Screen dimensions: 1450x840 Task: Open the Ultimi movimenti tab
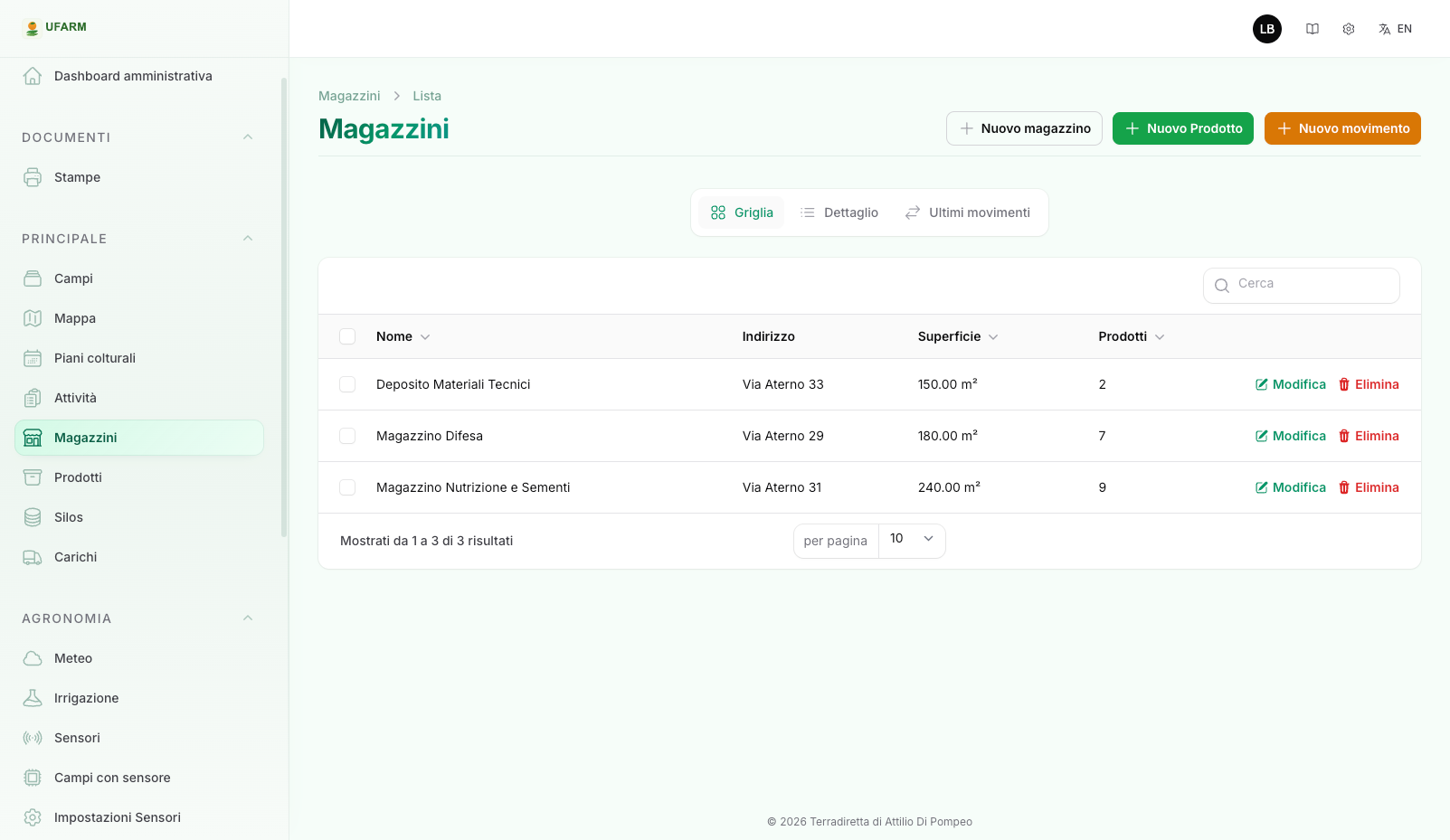[968, 212]
